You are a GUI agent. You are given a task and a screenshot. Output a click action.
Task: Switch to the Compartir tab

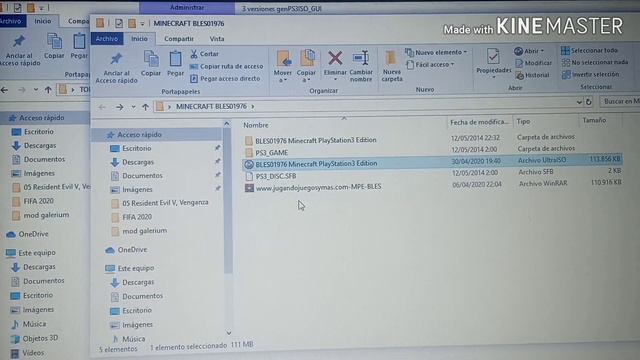(179, 39)
